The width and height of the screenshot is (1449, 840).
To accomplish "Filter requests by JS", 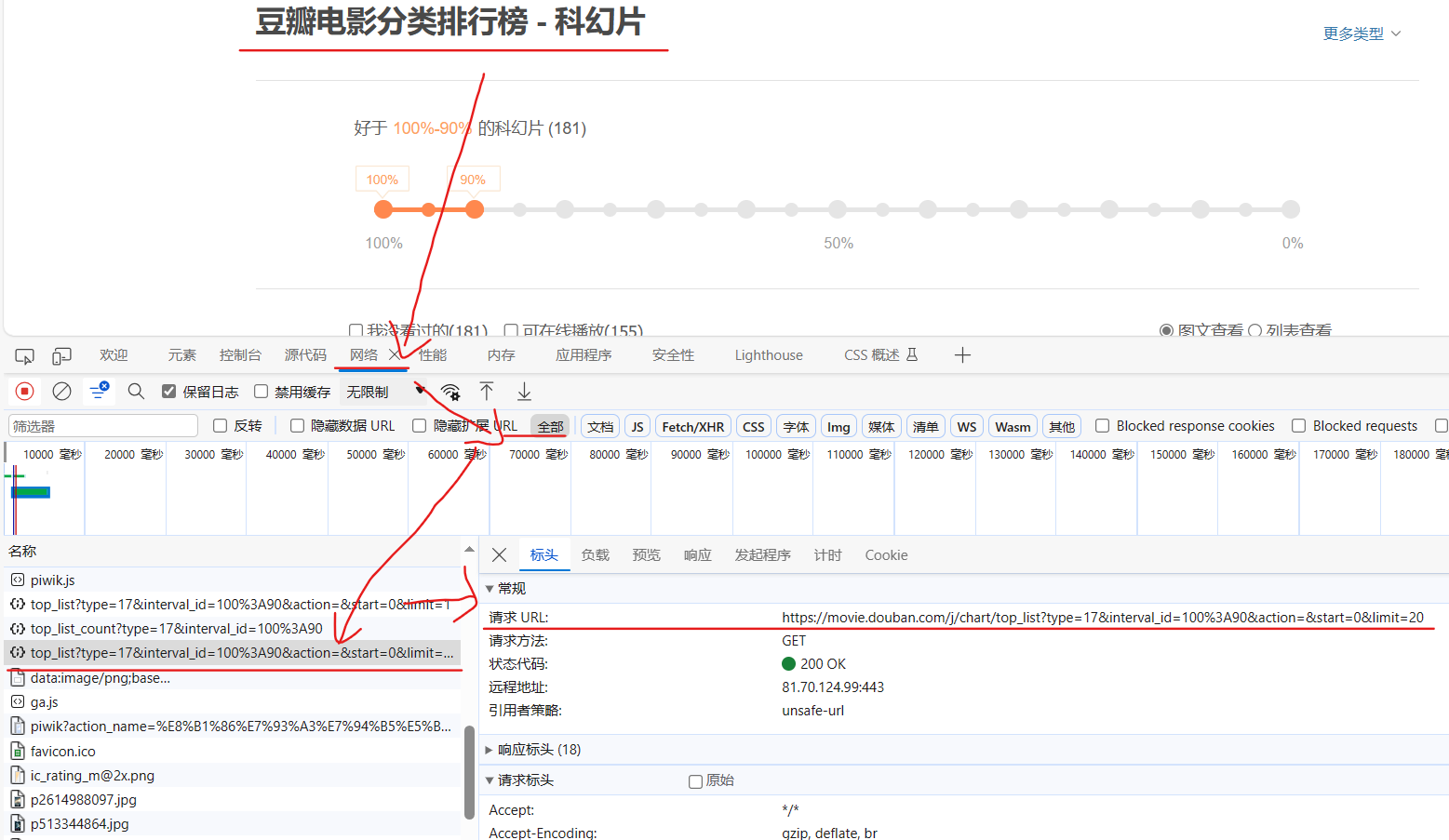I will pos(637,427).
